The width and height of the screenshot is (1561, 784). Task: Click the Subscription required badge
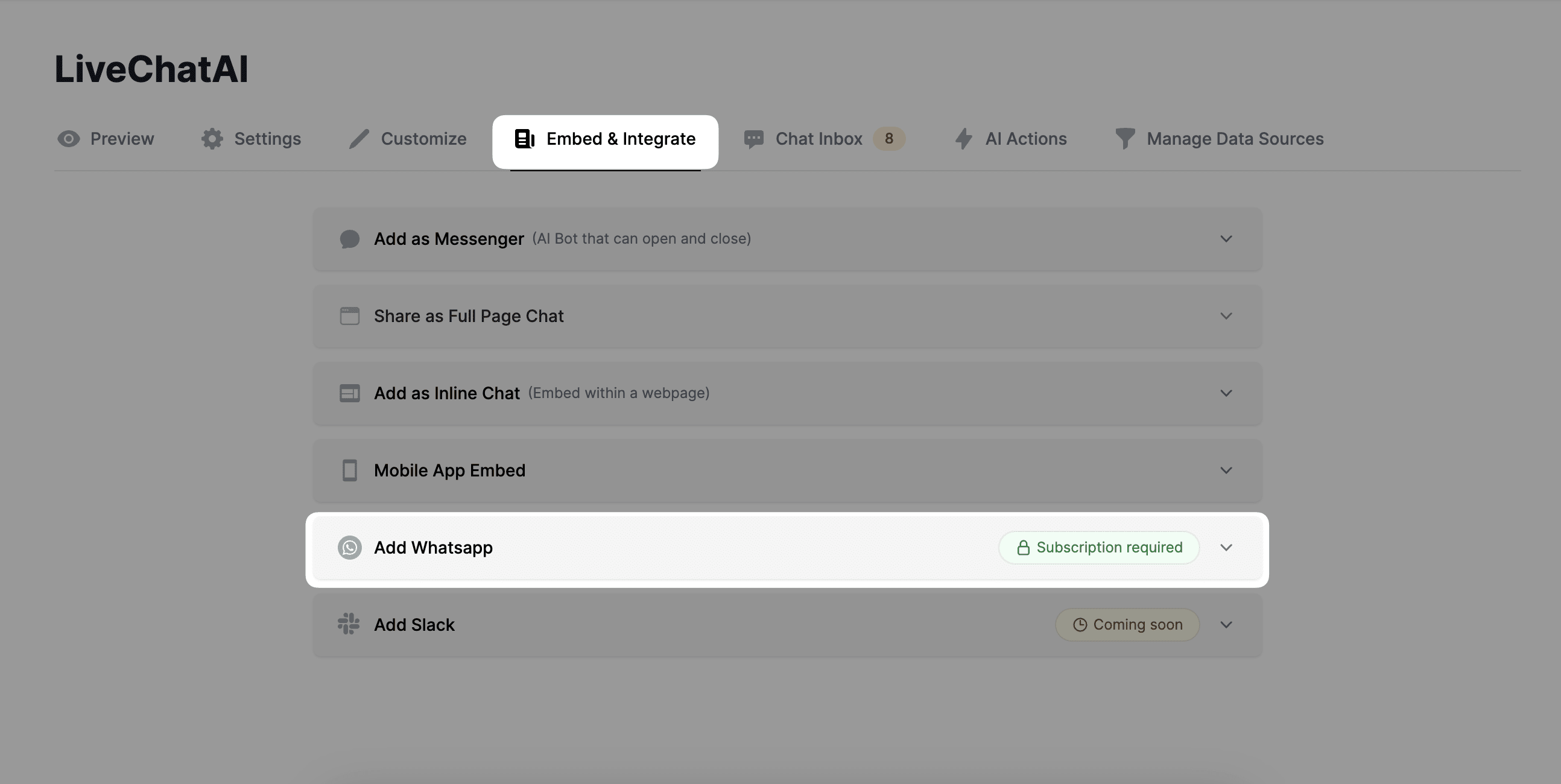1098,548
